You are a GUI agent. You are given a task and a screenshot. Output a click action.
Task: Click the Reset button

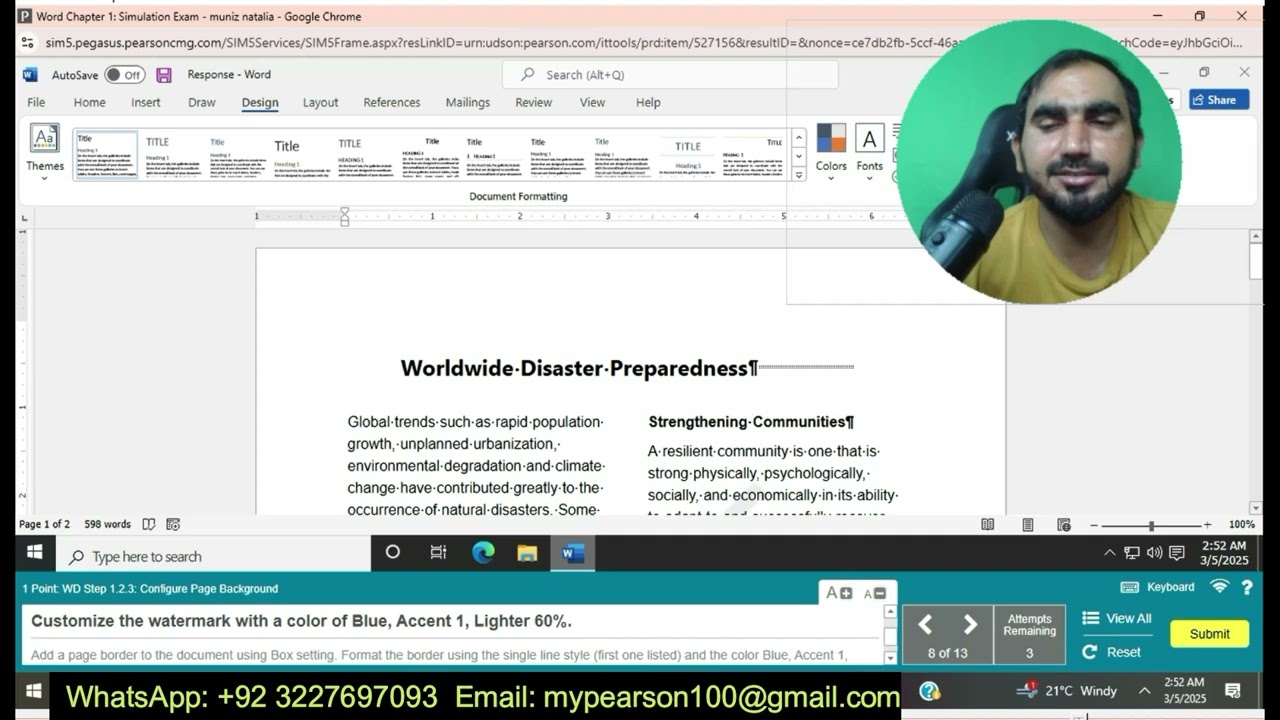tap(1111, 652)
